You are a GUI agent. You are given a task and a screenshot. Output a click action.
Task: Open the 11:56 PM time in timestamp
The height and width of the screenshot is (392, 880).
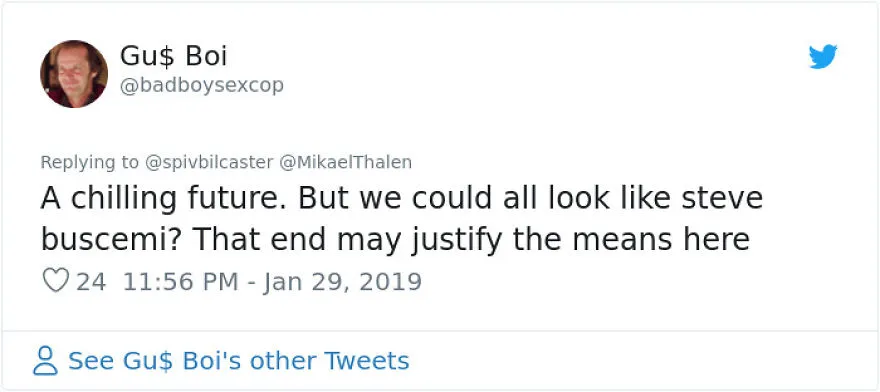coord(180,281)
